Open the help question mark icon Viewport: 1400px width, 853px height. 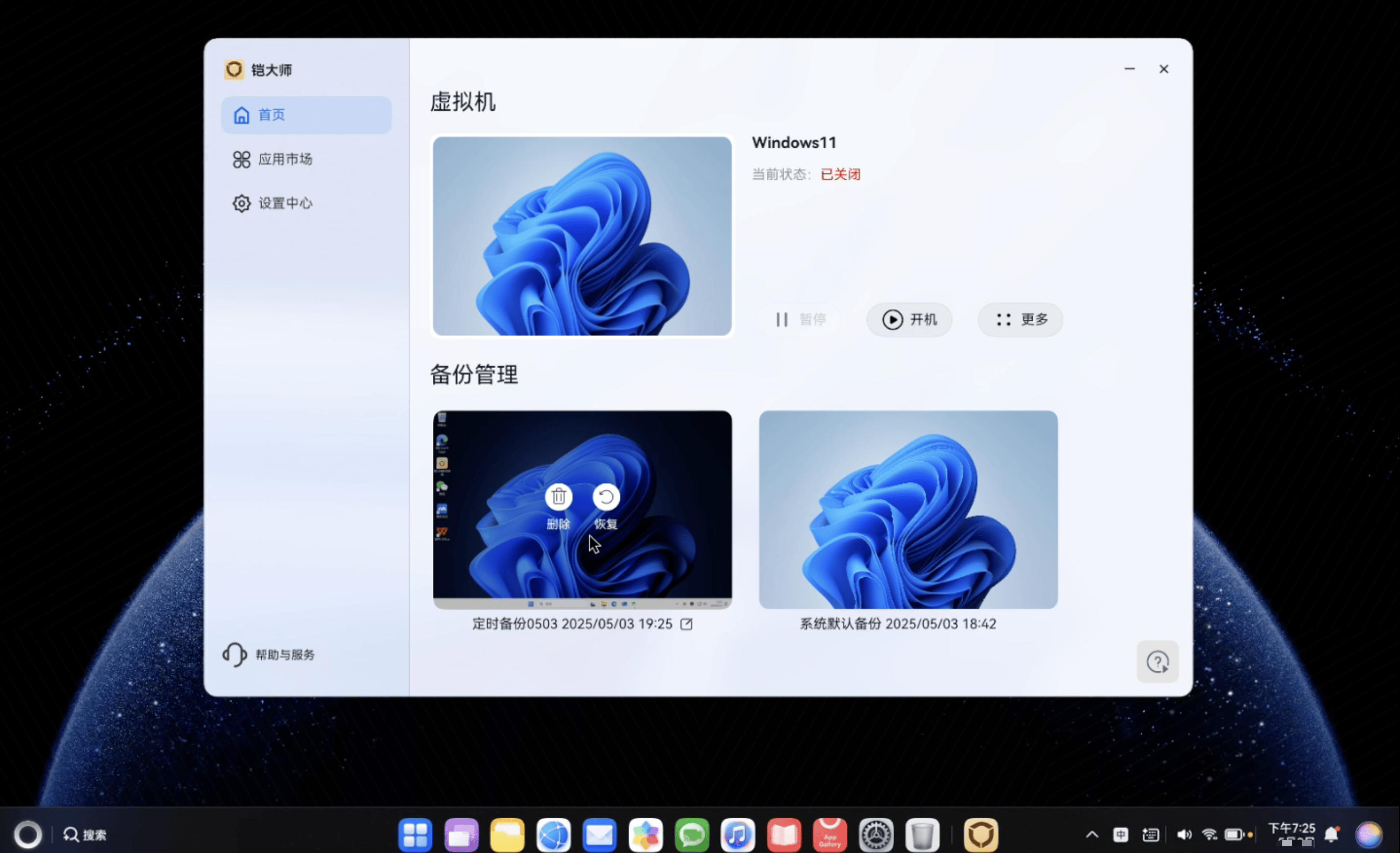(1157, 662)
